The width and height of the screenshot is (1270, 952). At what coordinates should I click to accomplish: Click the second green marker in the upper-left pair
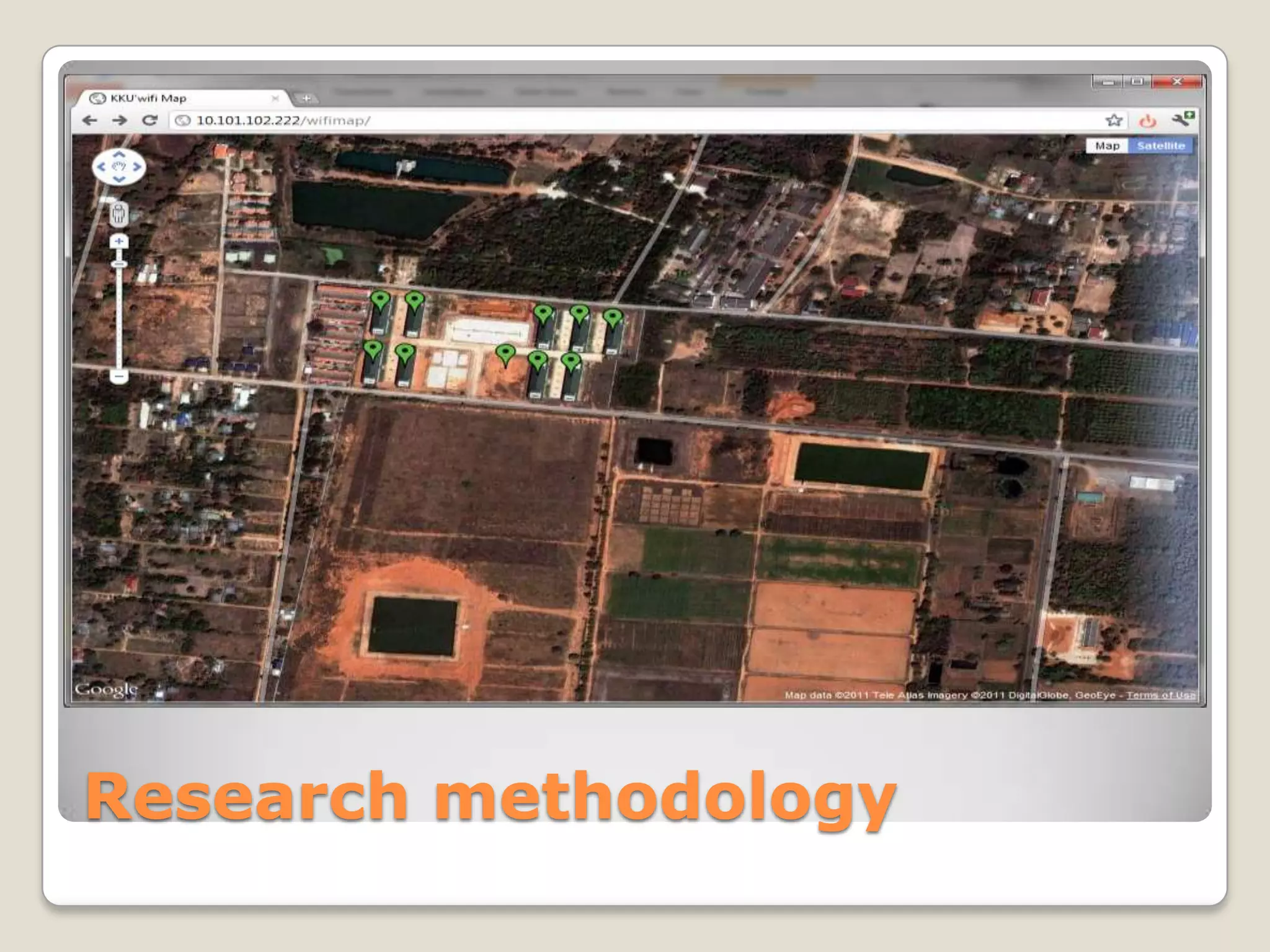[415, 302]
